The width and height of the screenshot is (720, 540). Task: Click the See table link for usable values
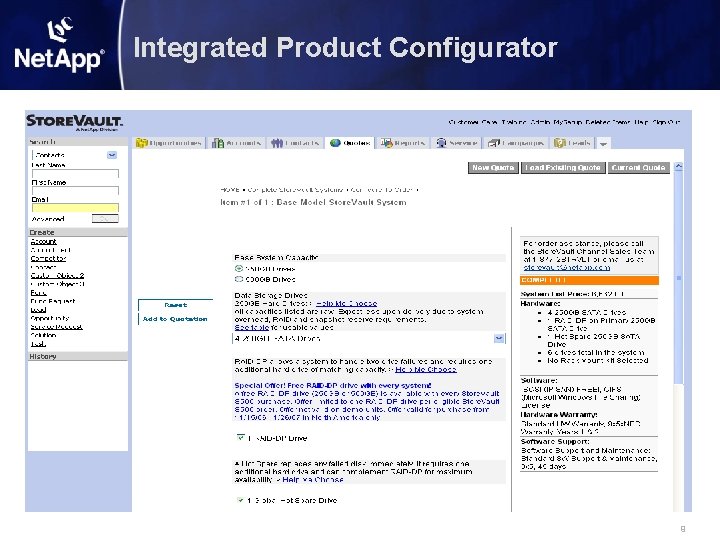252,327
